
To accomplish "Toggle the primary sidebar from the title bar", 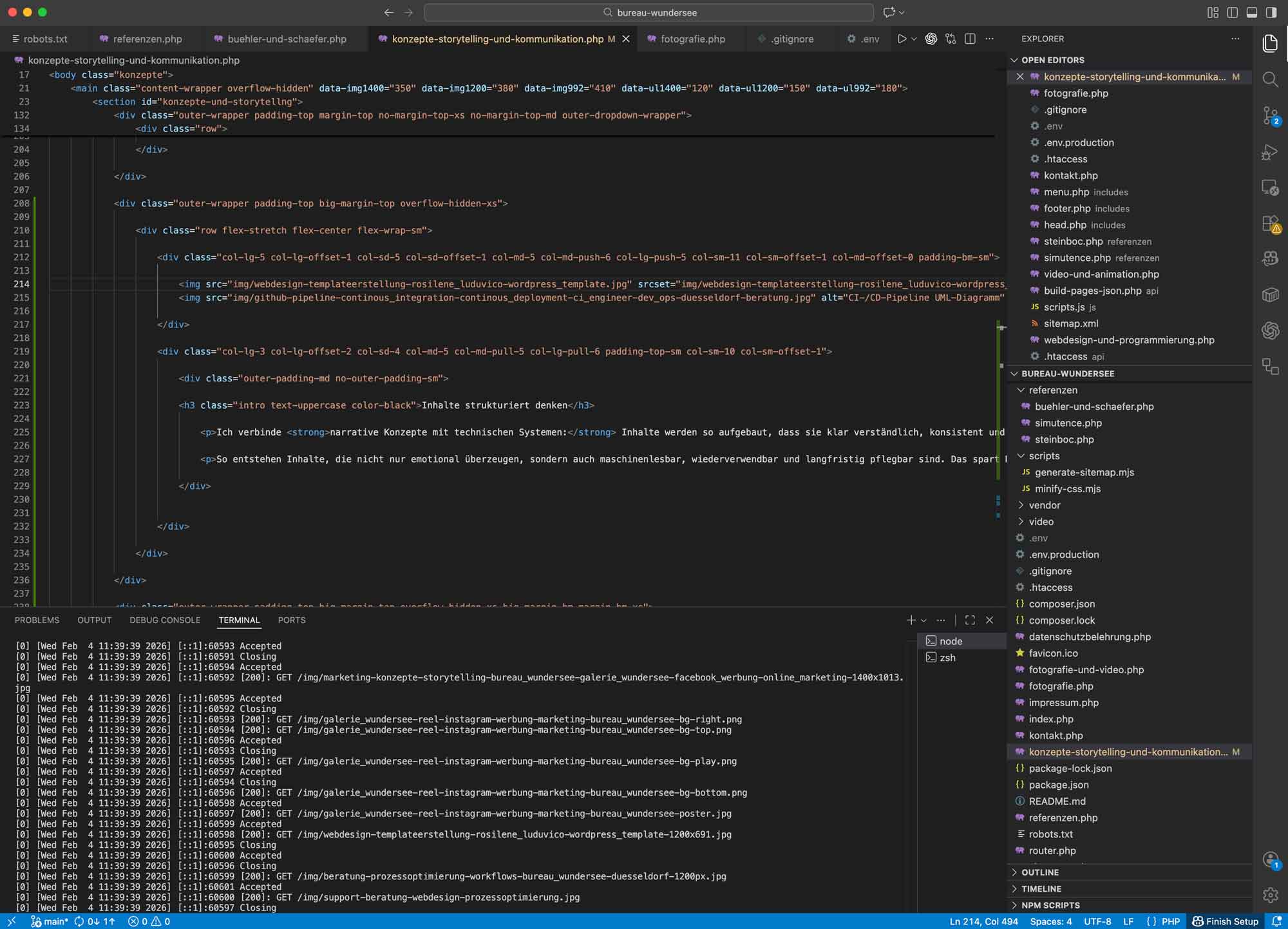I will coord(1233,12).
